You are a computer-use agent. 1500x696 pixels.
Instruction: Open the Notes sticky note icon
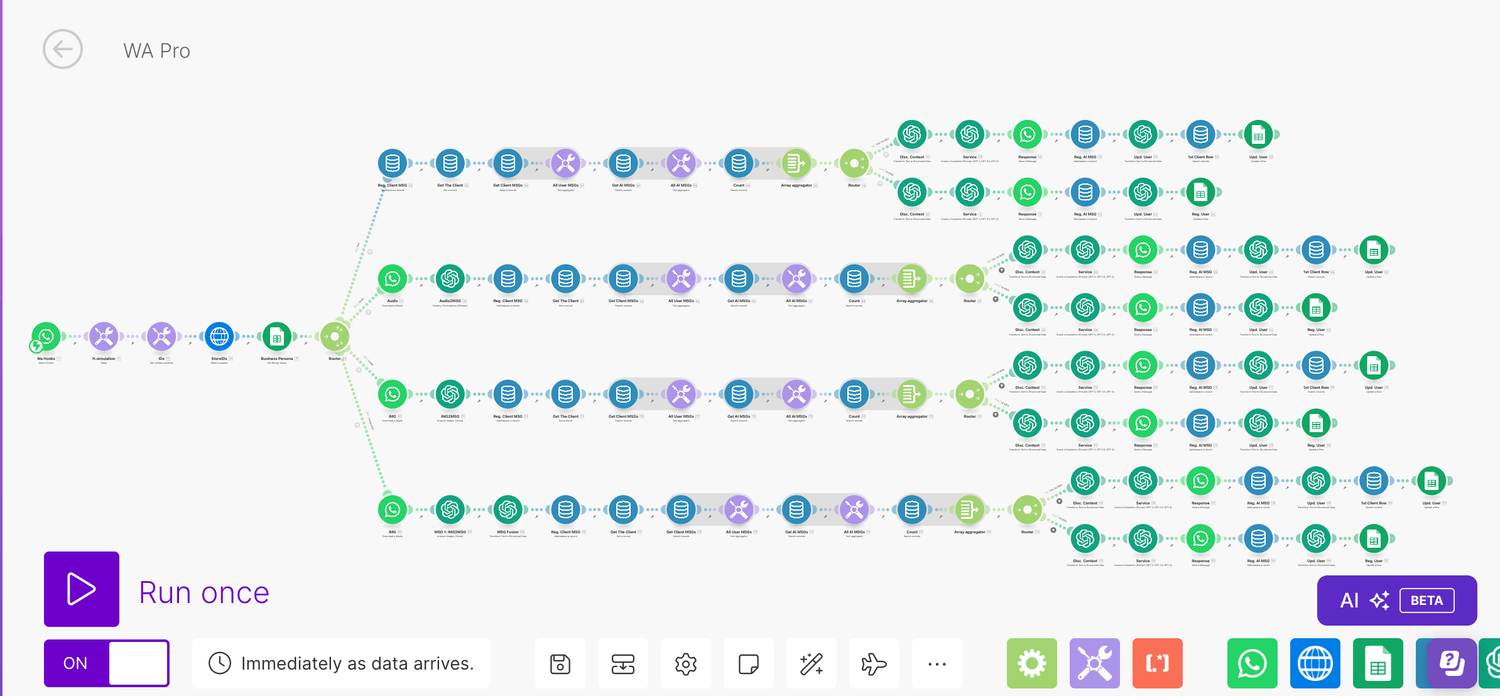click(748, 663)
